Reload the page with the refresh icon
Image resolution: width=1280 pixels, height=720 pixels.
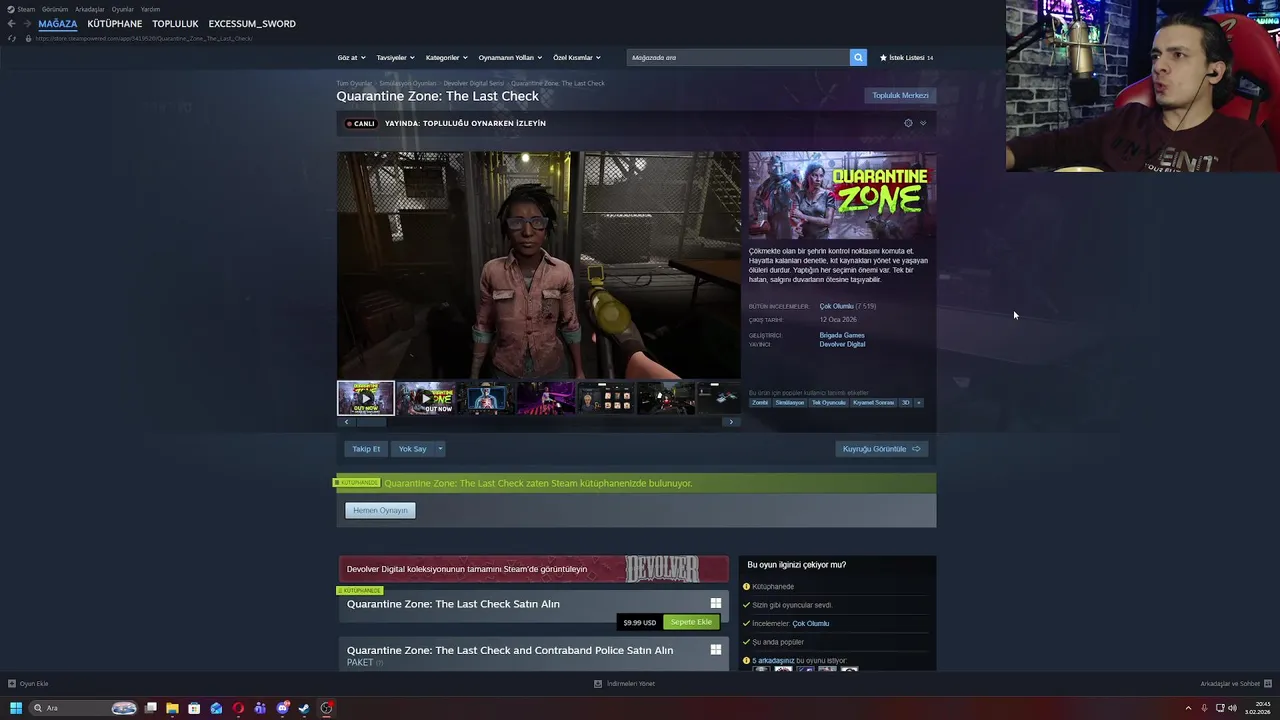coord(12,38)
